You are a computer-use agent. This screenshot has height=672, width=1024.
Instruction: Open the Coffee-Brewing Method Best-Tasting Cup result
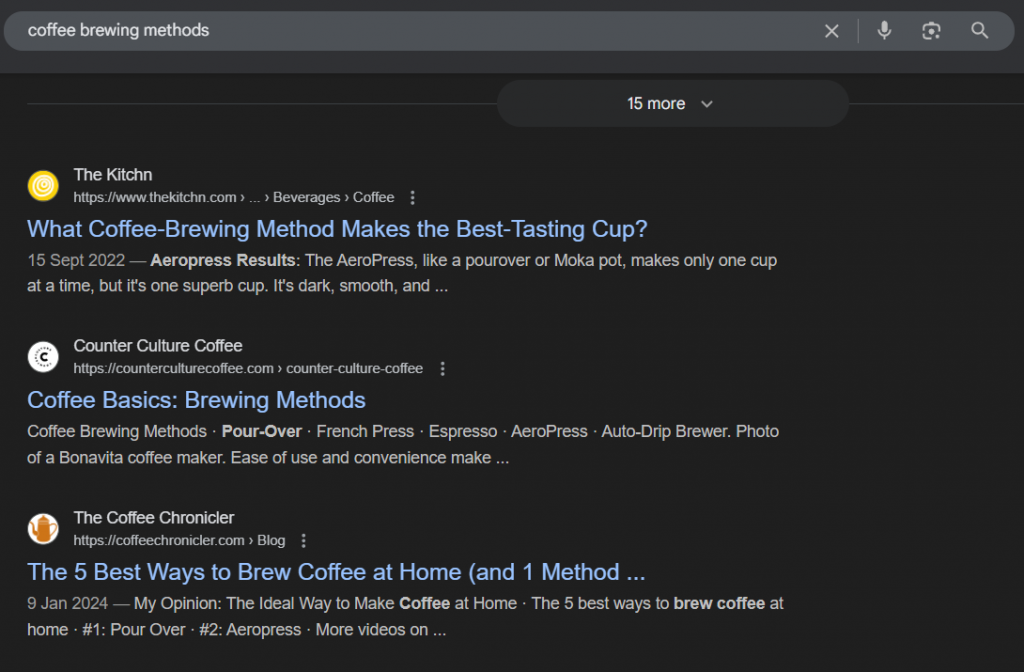click(337, 228)
